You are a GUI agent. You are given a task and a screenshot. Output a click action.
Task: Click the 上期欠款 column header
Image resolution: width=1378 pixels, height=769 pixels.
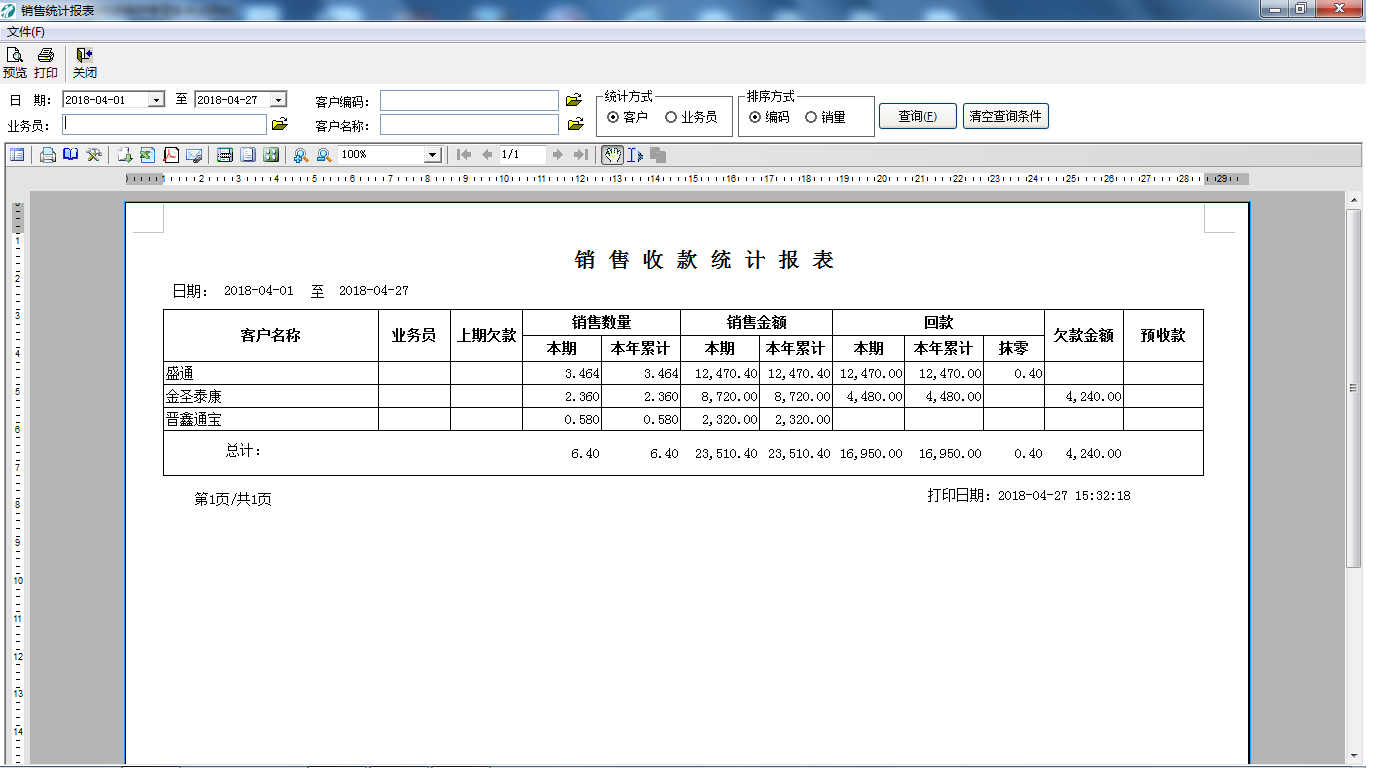[486, 336]
